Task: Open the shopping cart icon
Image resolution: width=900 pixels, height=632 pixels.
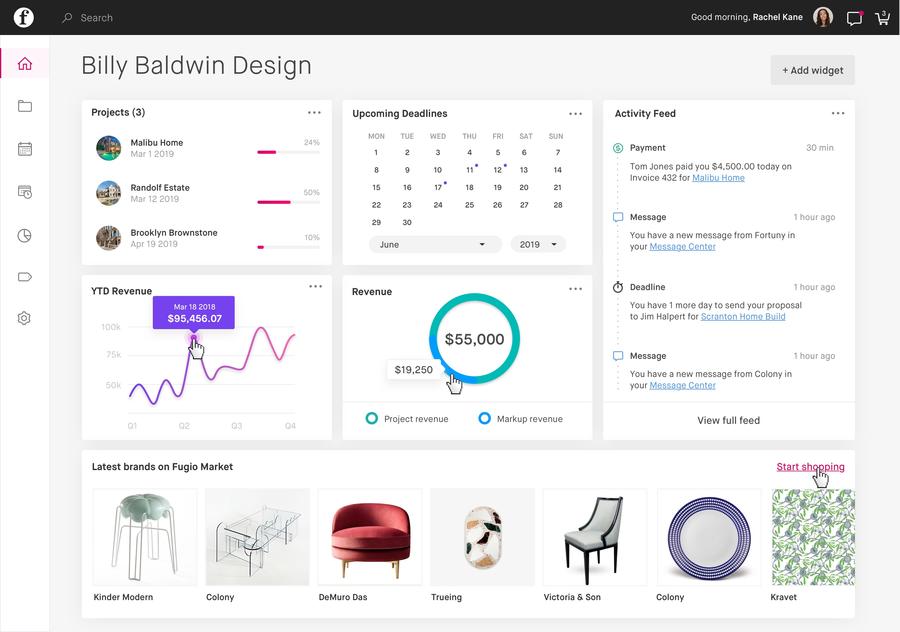Action: pos(882,18)
